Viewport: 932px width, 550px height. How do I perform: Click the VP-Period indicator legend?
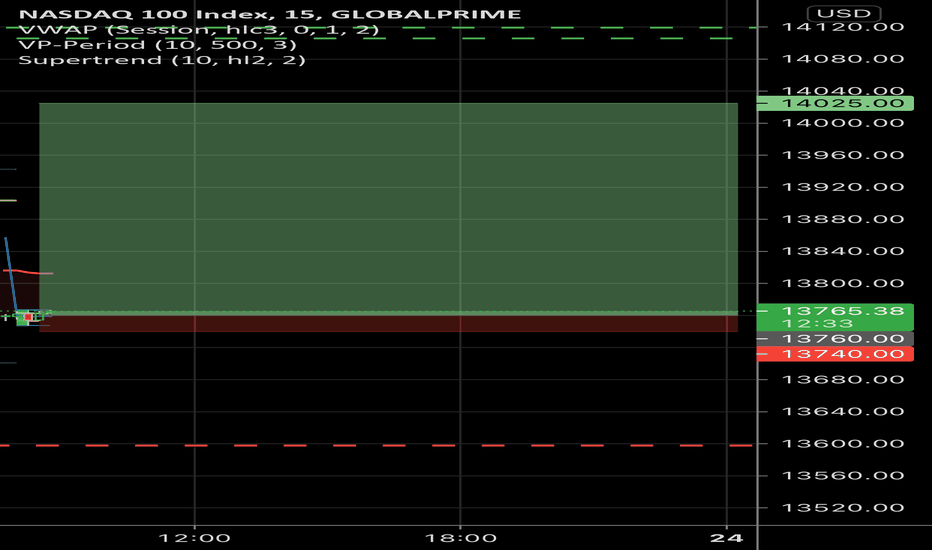coord(158,45)
